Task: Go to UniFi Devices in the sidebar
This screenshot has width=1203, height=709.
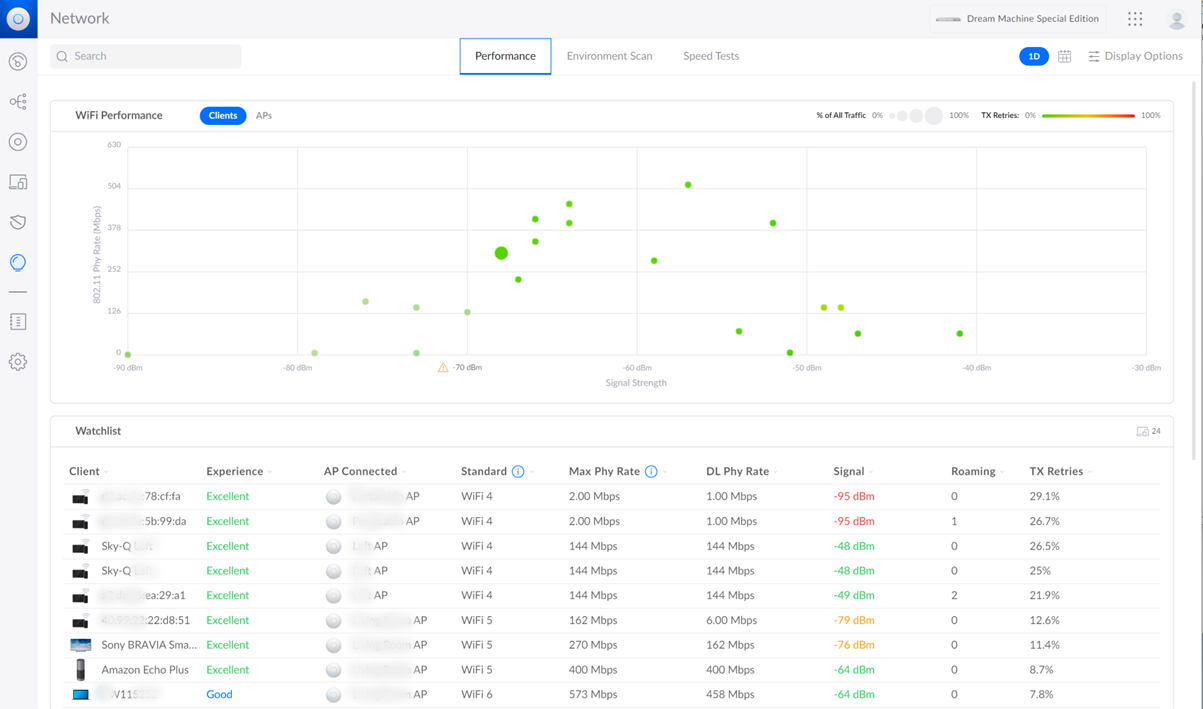Action: point(18,142)
